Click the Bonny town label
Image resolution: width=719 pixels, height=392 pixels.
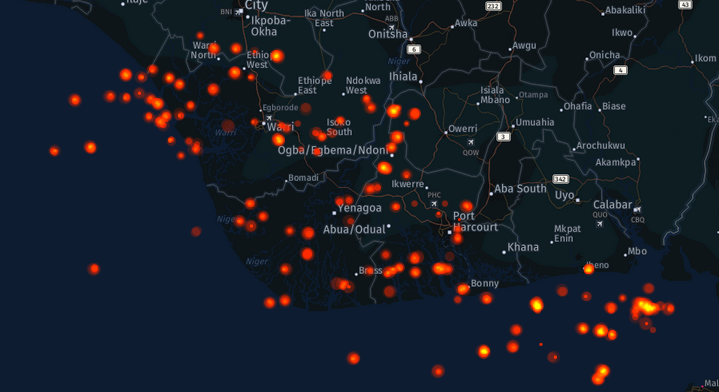click(x=485, y=283)
